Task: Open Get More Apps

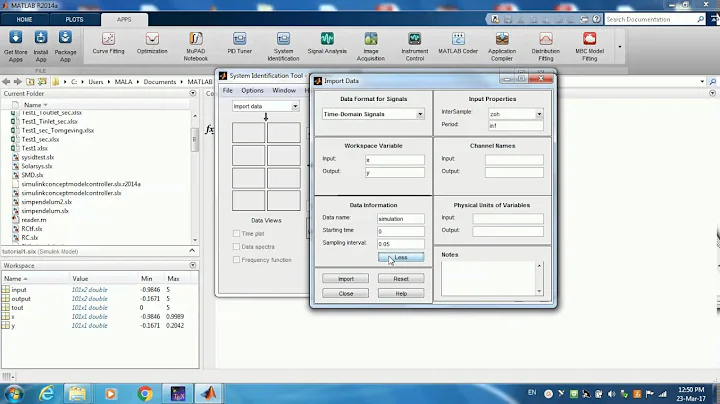Action: click(16, 46)
